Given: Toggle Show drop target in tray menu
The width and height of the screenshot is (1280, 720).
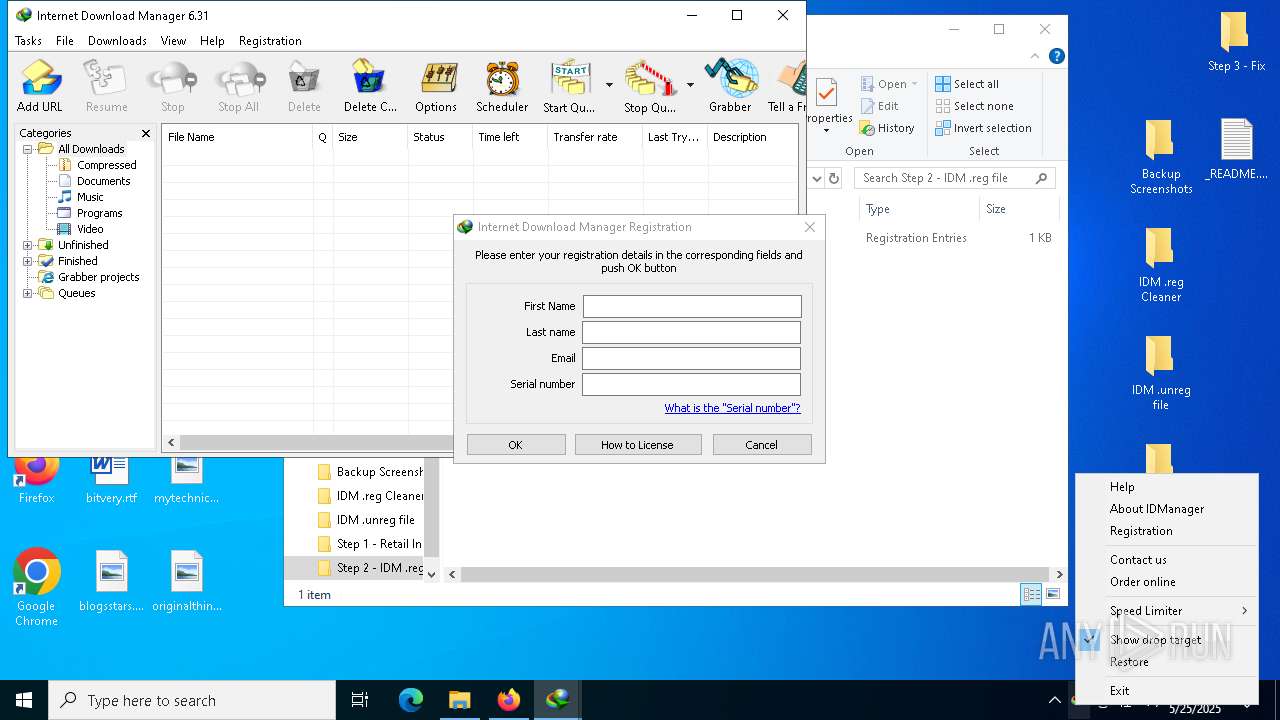Looking at the screenshot, I should (x=1167, y=640).
